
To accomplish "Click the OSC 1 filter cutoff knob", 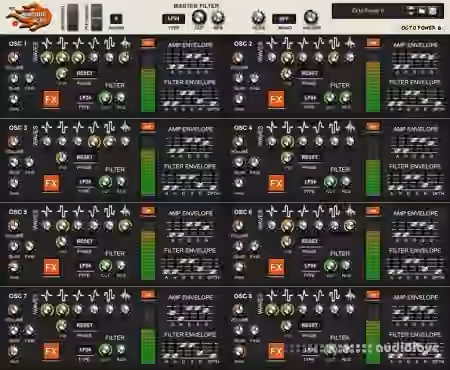I will [105, 98].
